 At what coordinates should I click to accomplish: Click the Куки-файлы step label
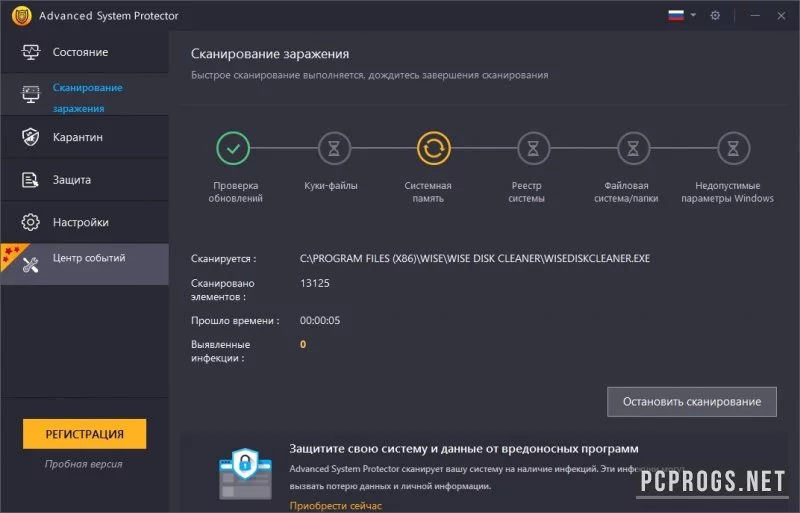(x=331, y=186)
